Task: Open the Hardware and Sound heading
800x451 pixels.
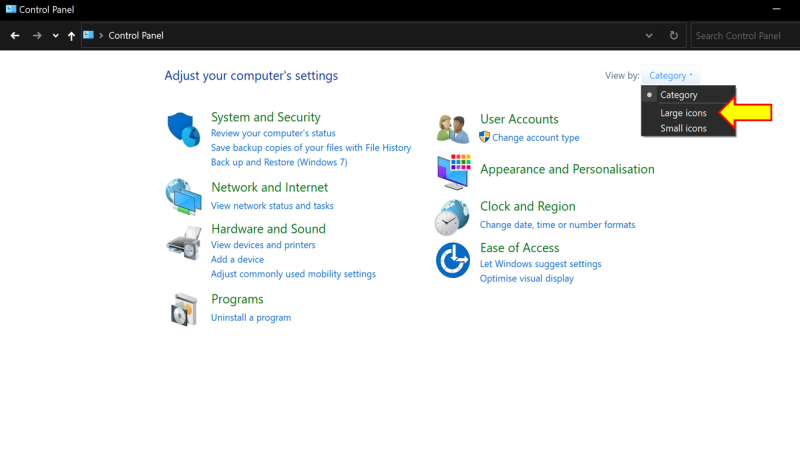Action: coord(268,229)
